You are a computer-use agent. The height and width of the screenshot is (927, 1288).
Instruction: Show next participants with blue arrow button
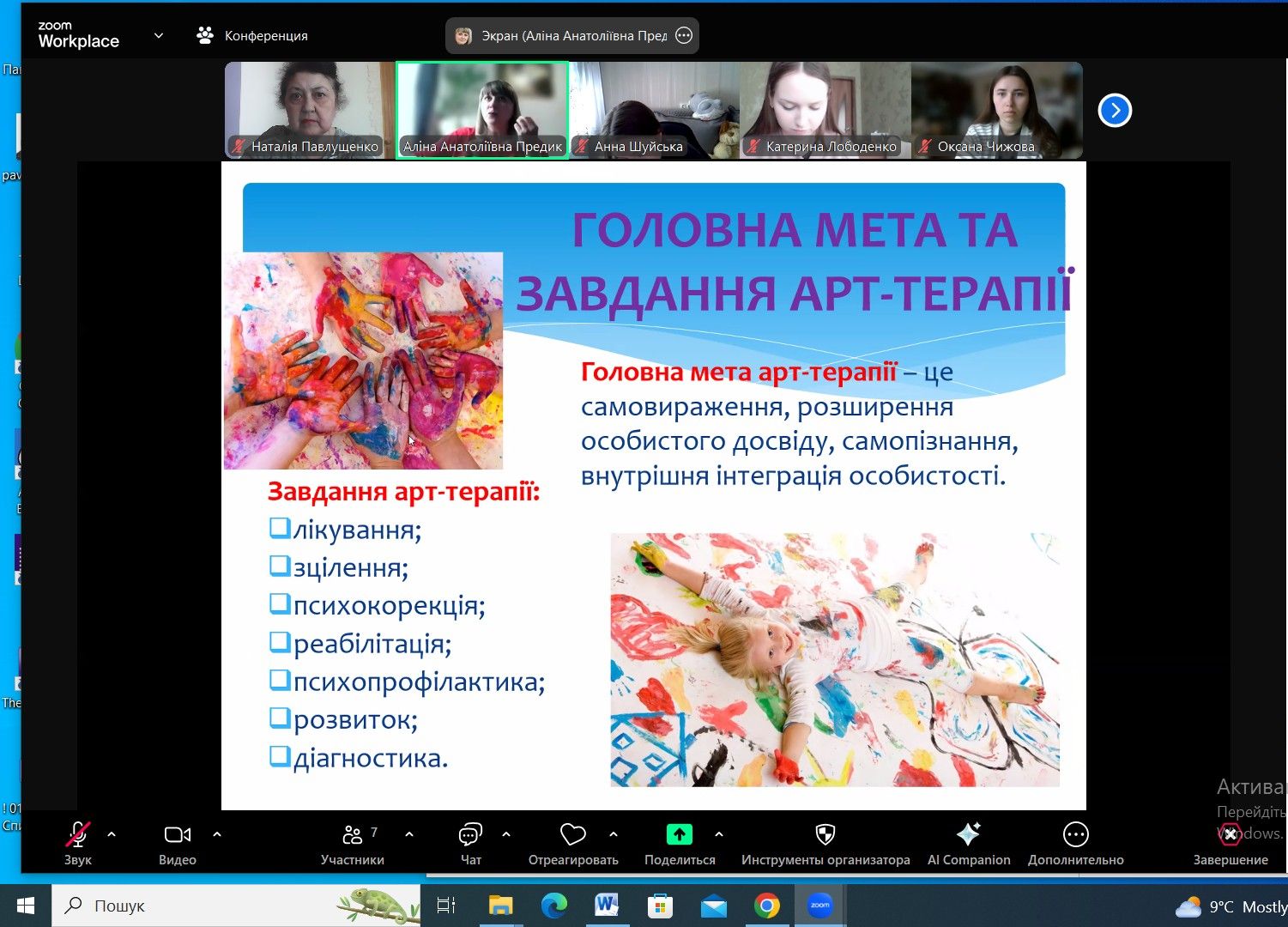[x=1115, y=111]
